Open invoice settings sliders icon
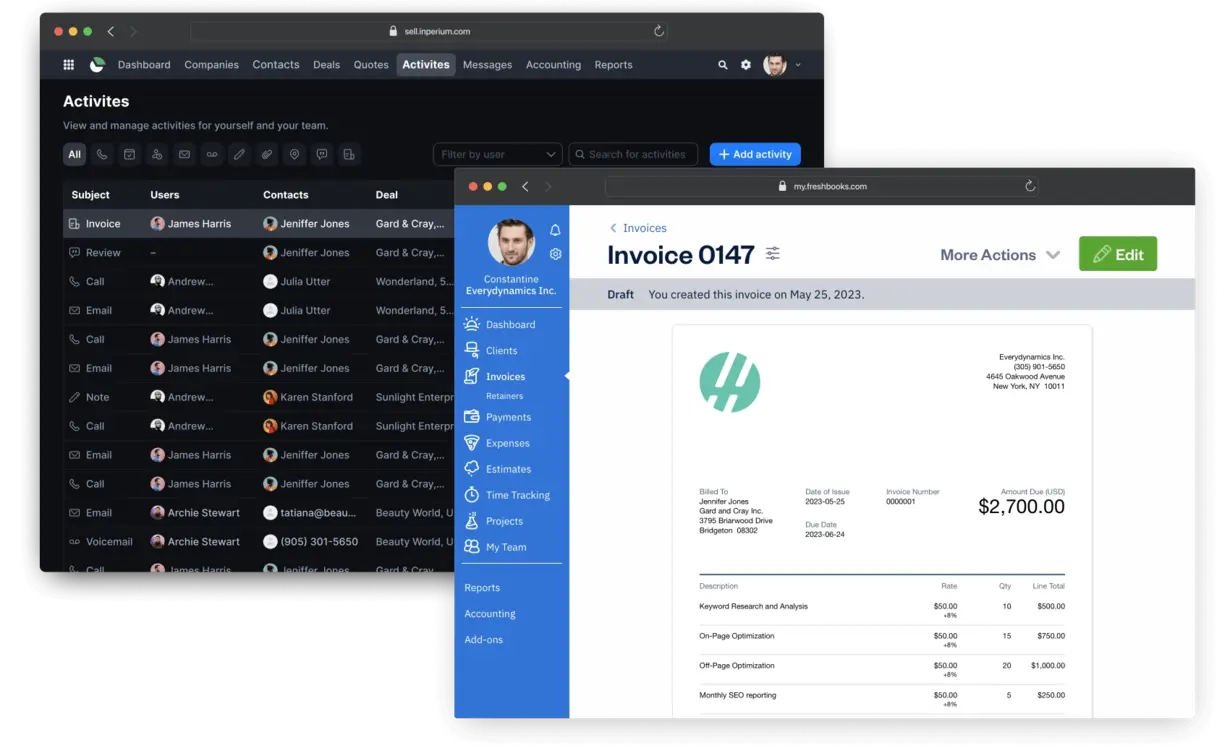The width and height of the screenshot is (1230, 753). (x=773, y=254)
